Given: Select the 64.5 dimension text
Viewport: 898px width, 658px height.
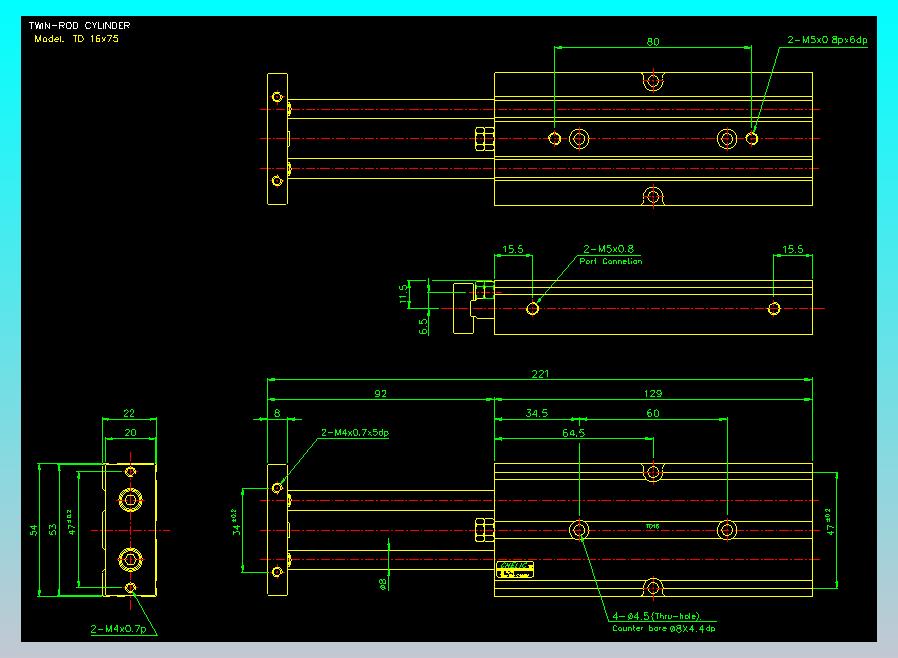Looking at the screenshot, I should point(573,433).
